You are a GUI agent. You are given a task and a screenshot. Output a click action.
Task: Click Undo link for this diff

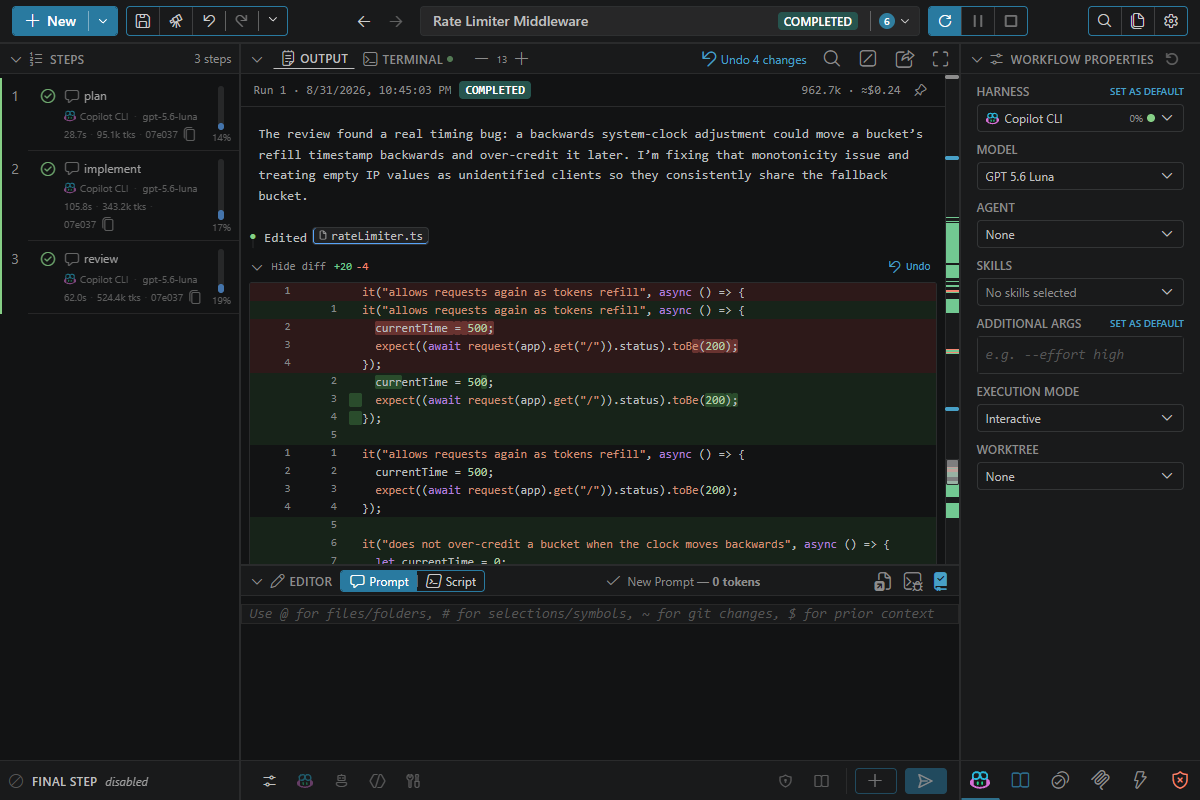point(910,266)
